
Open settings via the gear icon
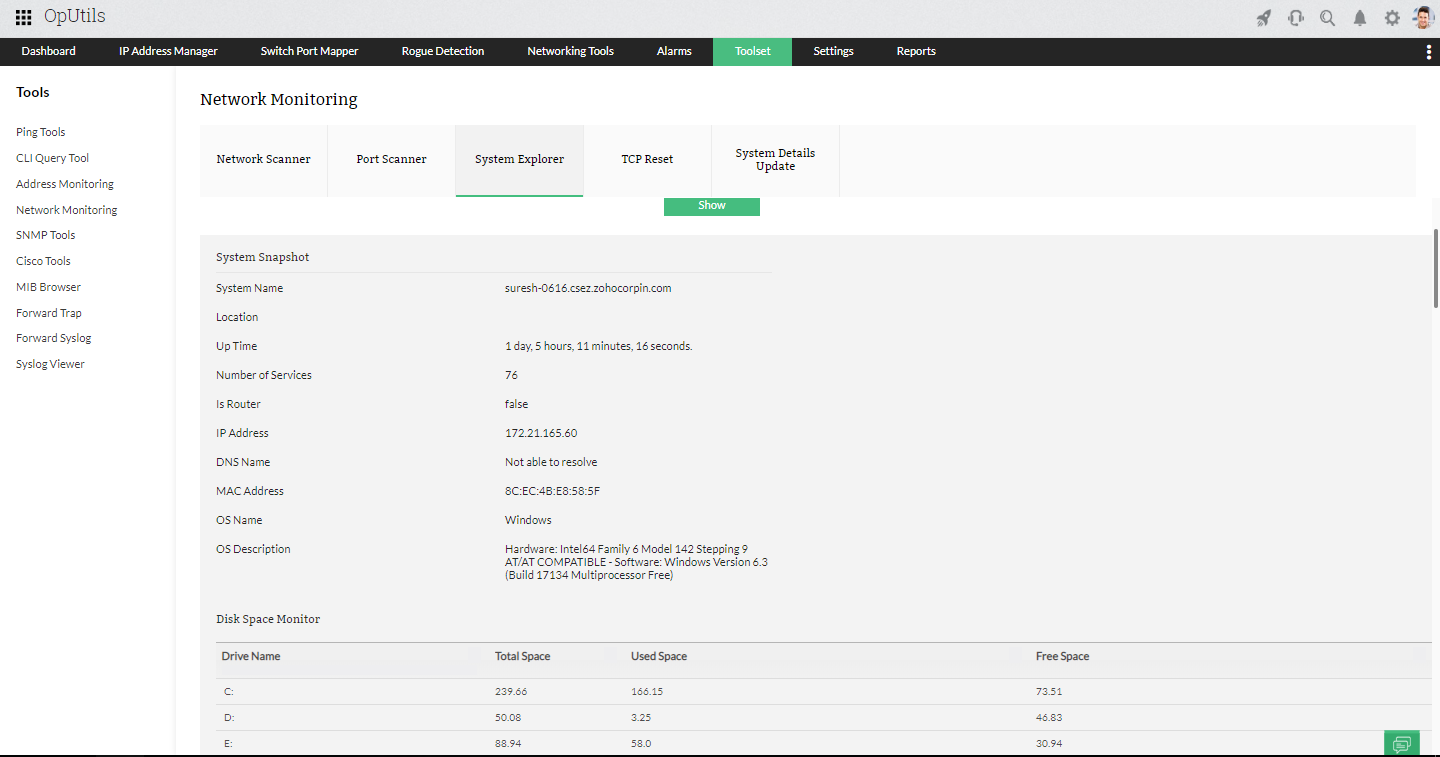(x=1391, y=17)
